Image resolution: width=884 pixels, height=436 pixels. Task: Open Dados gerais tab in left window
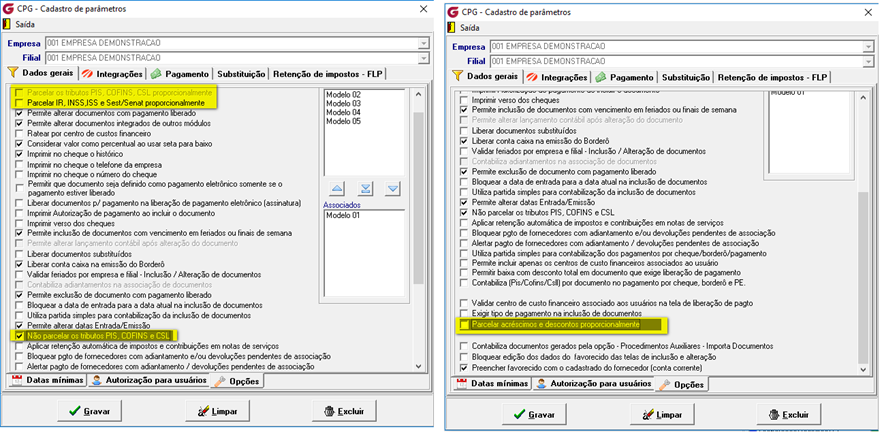(41, 73)
